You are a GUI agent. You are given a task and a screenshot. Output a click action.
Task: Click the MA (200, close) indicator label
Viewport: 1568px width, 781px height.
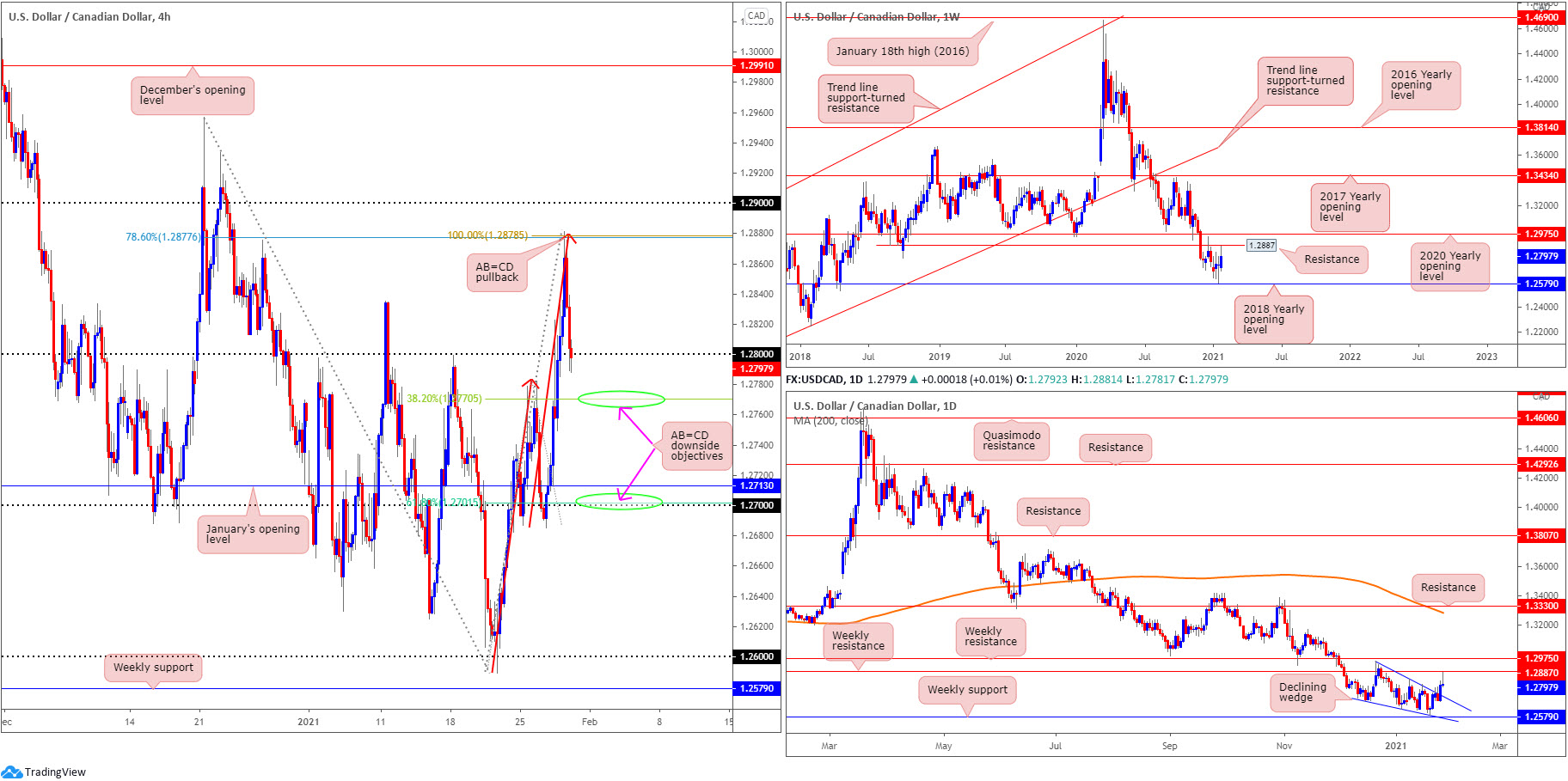coord(830,421)
